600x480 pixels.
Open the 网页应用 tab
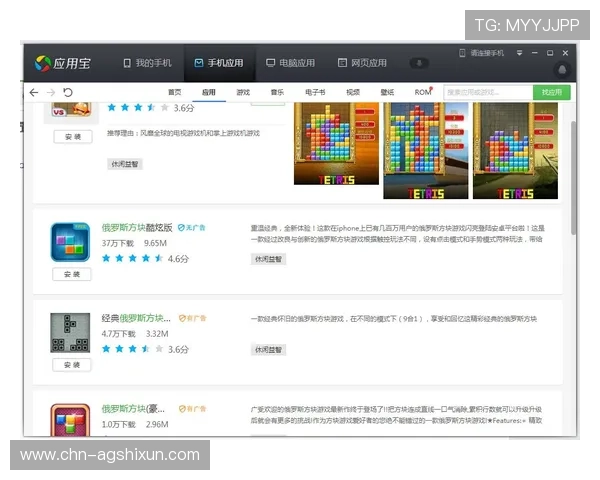tap(362, 63)
